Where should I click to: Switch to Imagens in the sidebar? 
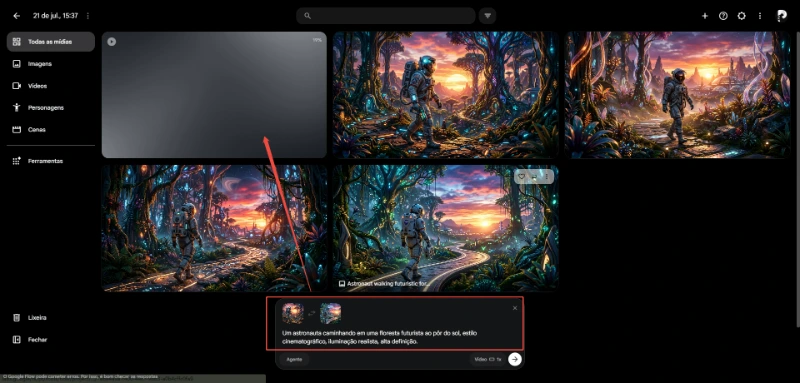51,64
